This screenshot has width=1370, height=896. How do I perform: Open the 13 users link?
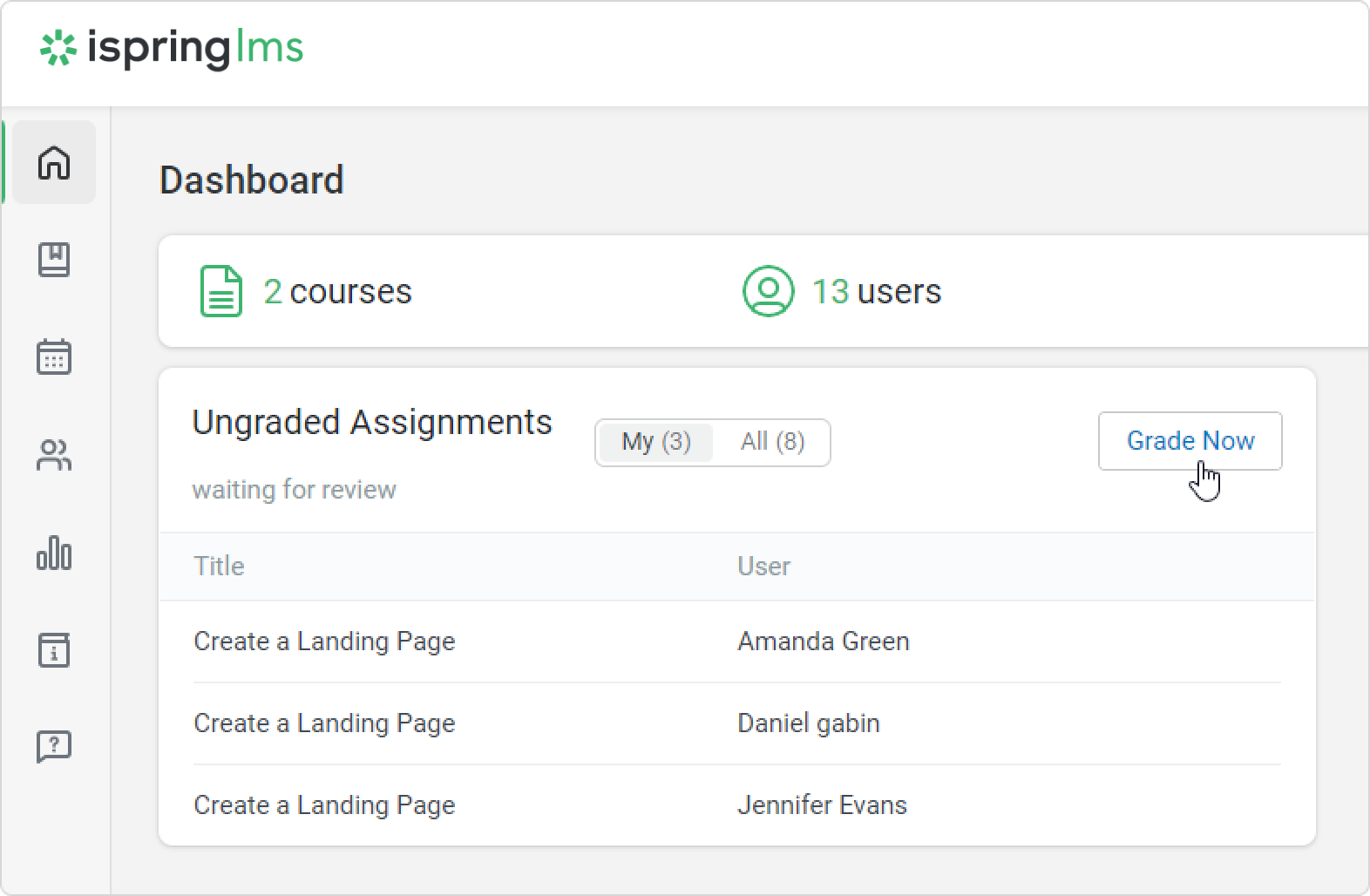tap(876, 291)
